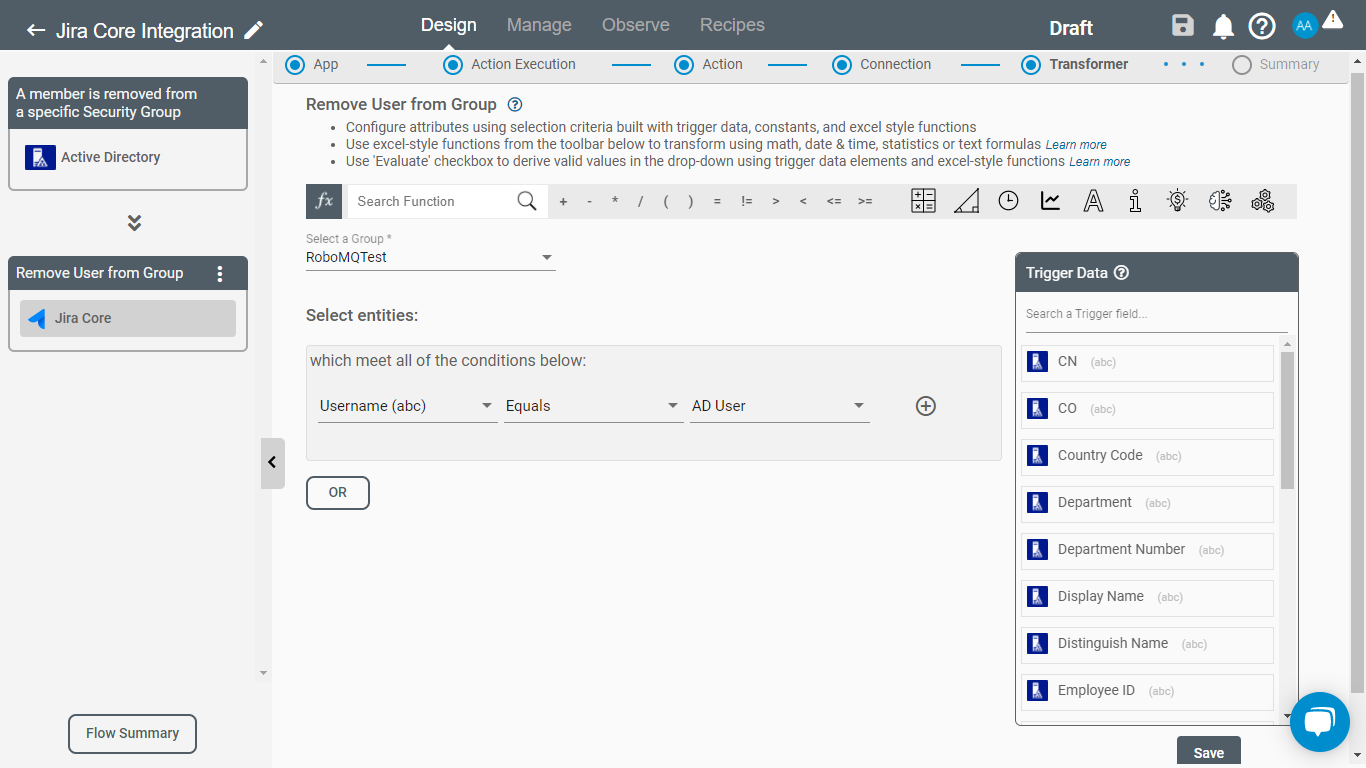Click the Save button at the bottom
Image resolution: width=1366 pixels, height=768 pixels.
1209,753
